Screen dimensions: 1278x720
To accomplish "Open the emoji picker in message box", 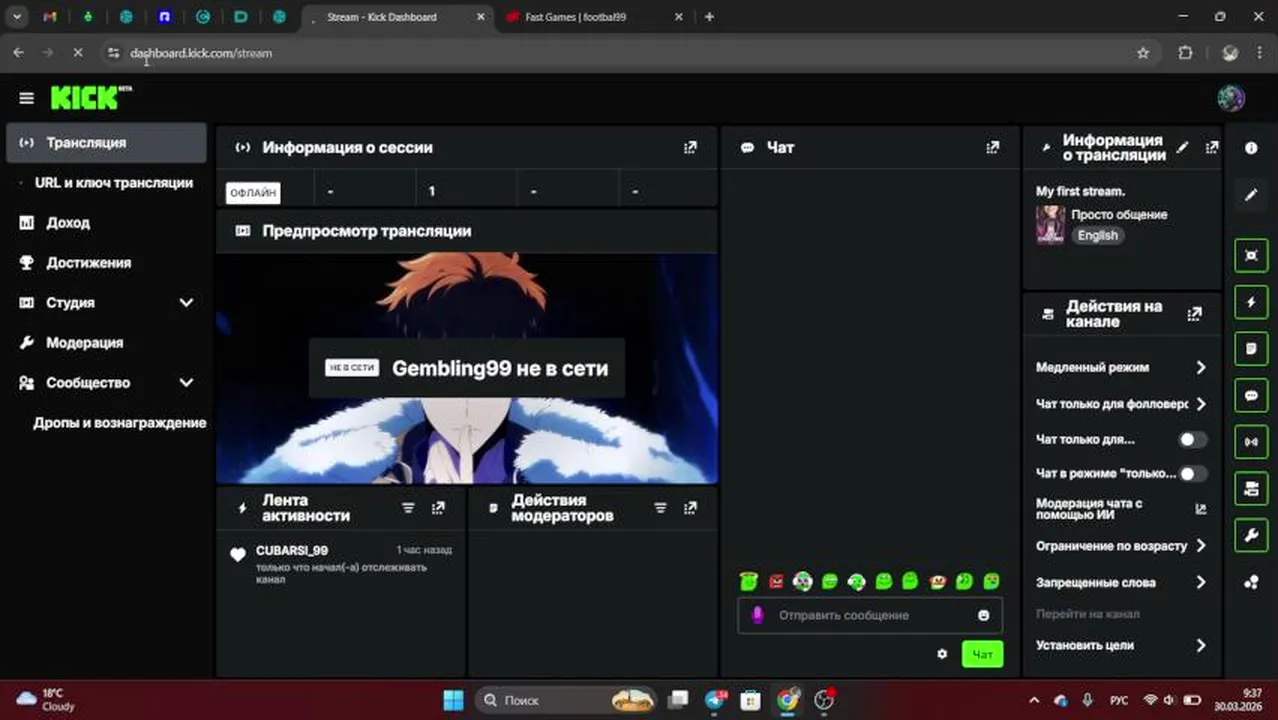I will [983, 615].
